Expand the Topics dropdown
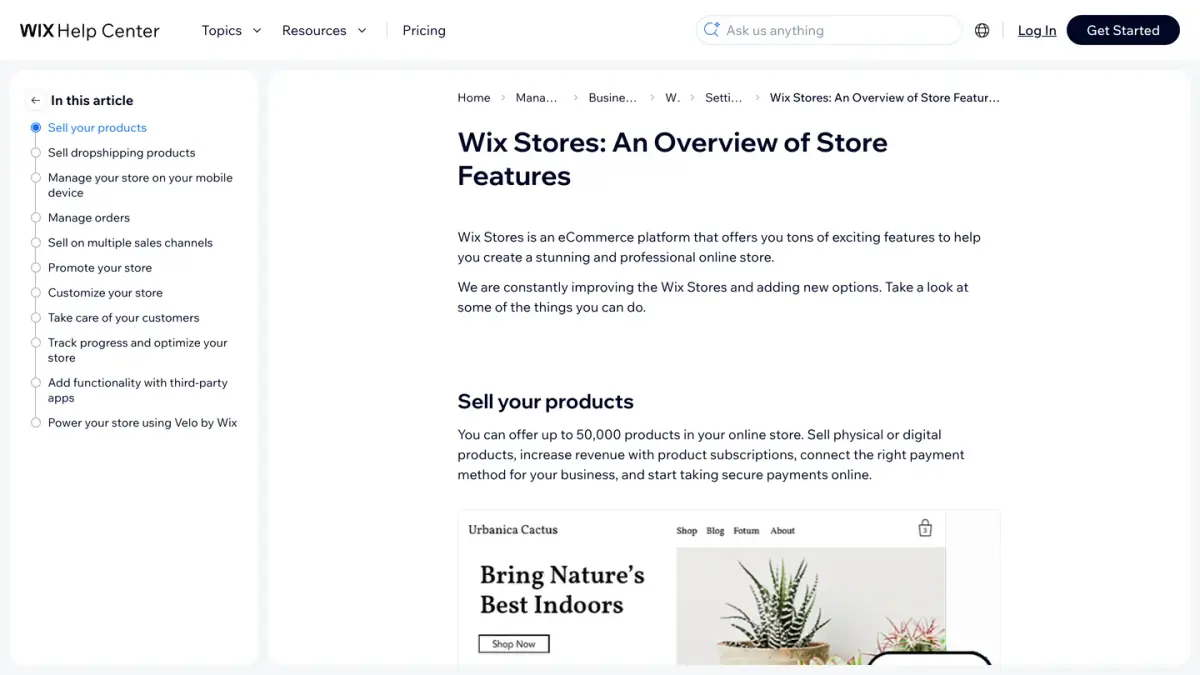 [x=231, y=30]
